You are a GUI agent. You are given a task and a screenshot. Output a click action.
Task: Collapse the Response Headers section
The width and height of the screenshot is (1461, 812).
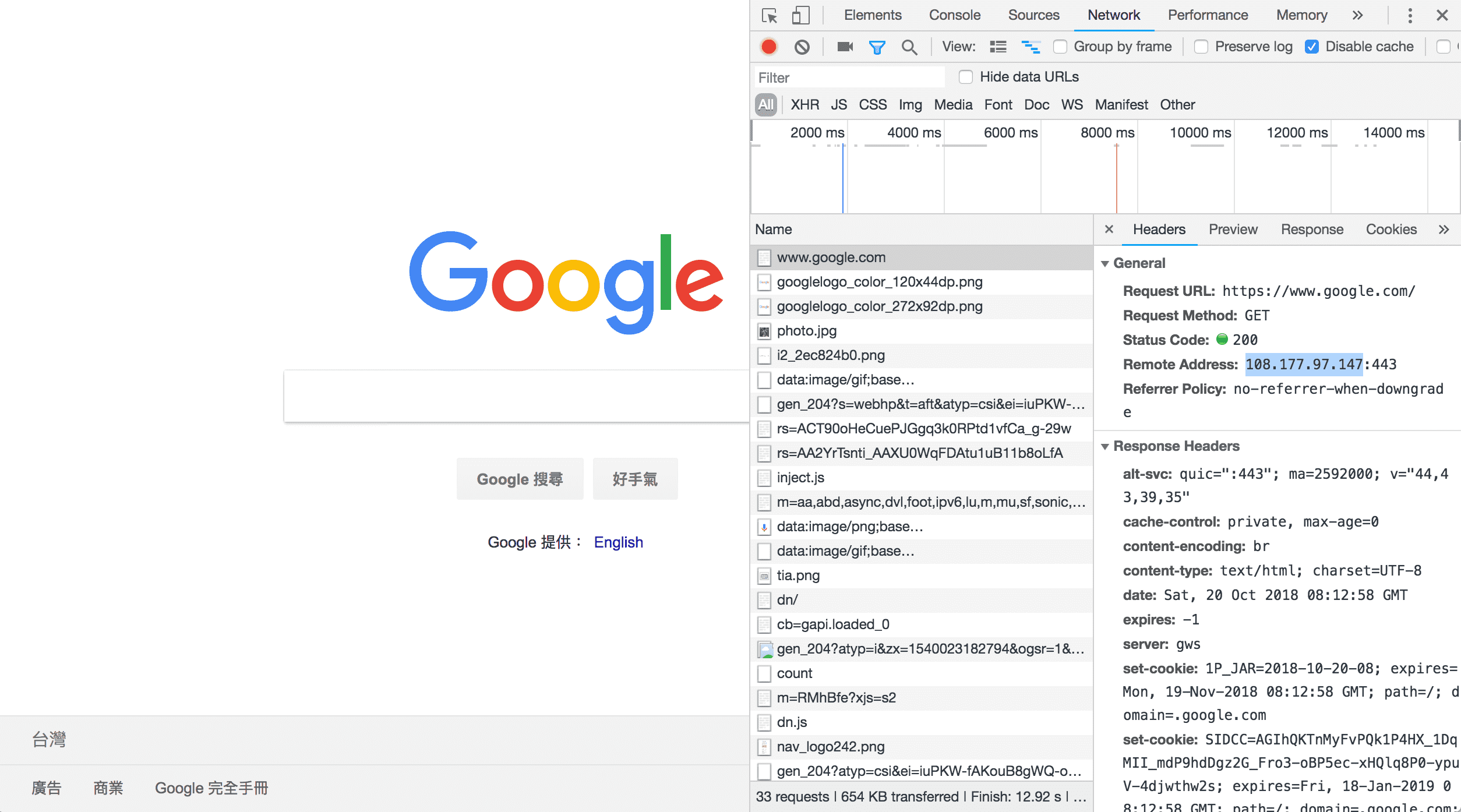1105,447
